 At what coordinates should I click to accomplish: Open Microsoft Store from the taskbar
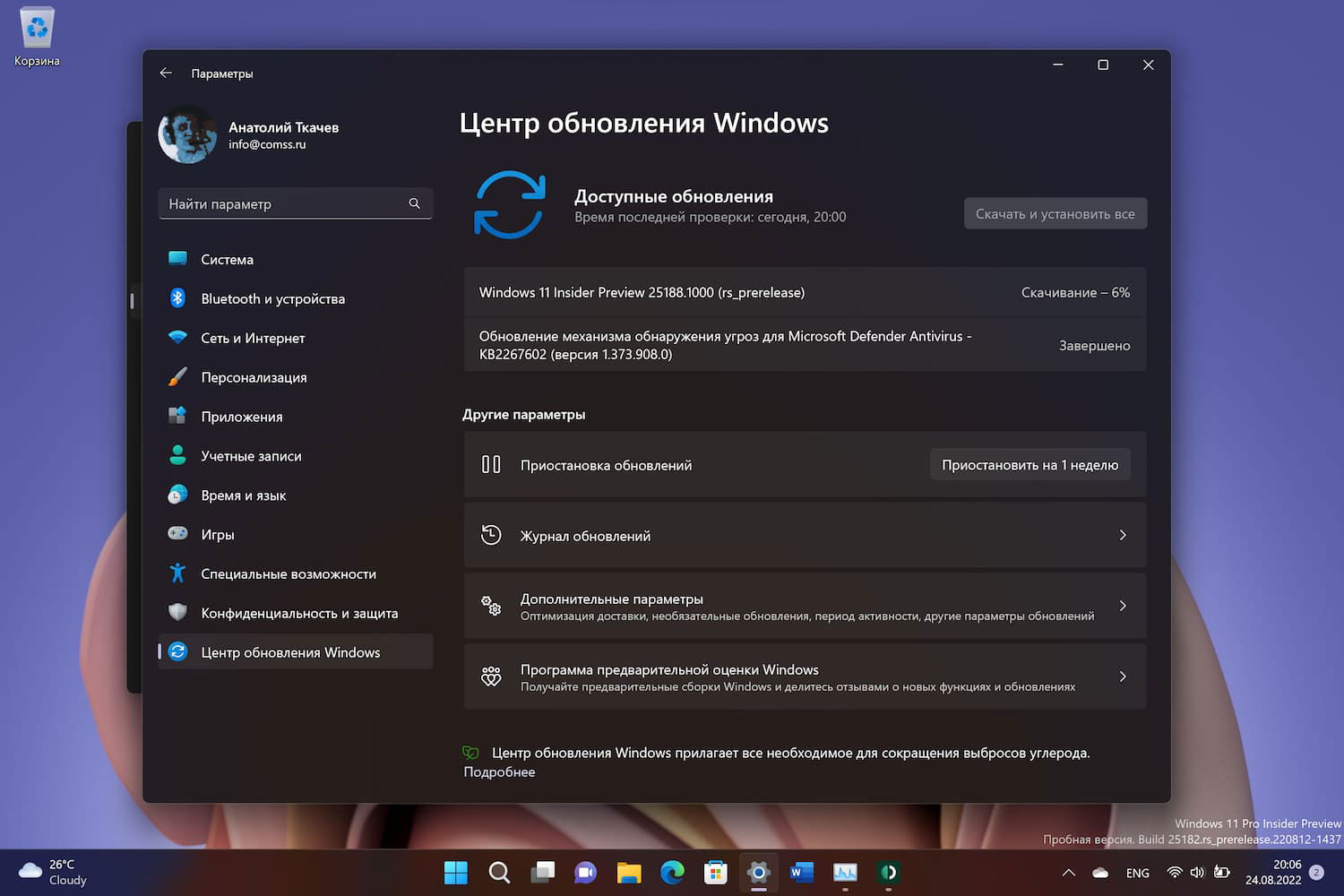tap(715, 872)
